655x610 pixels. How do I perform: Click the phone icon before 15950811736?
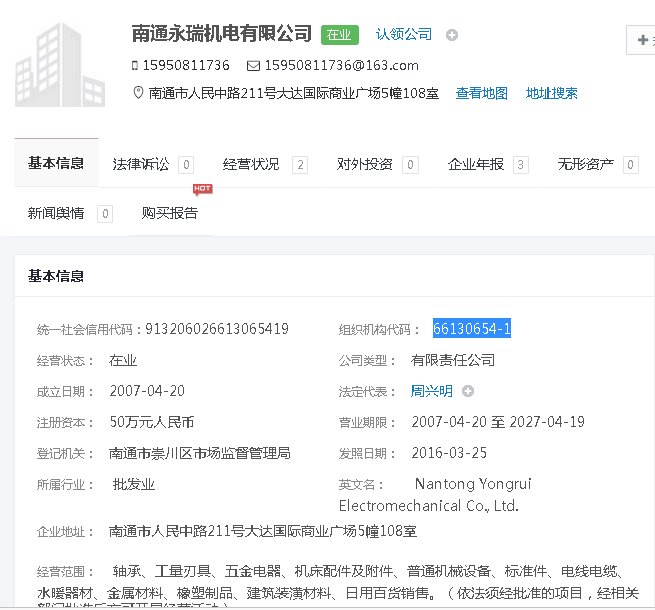coord(136,66)
